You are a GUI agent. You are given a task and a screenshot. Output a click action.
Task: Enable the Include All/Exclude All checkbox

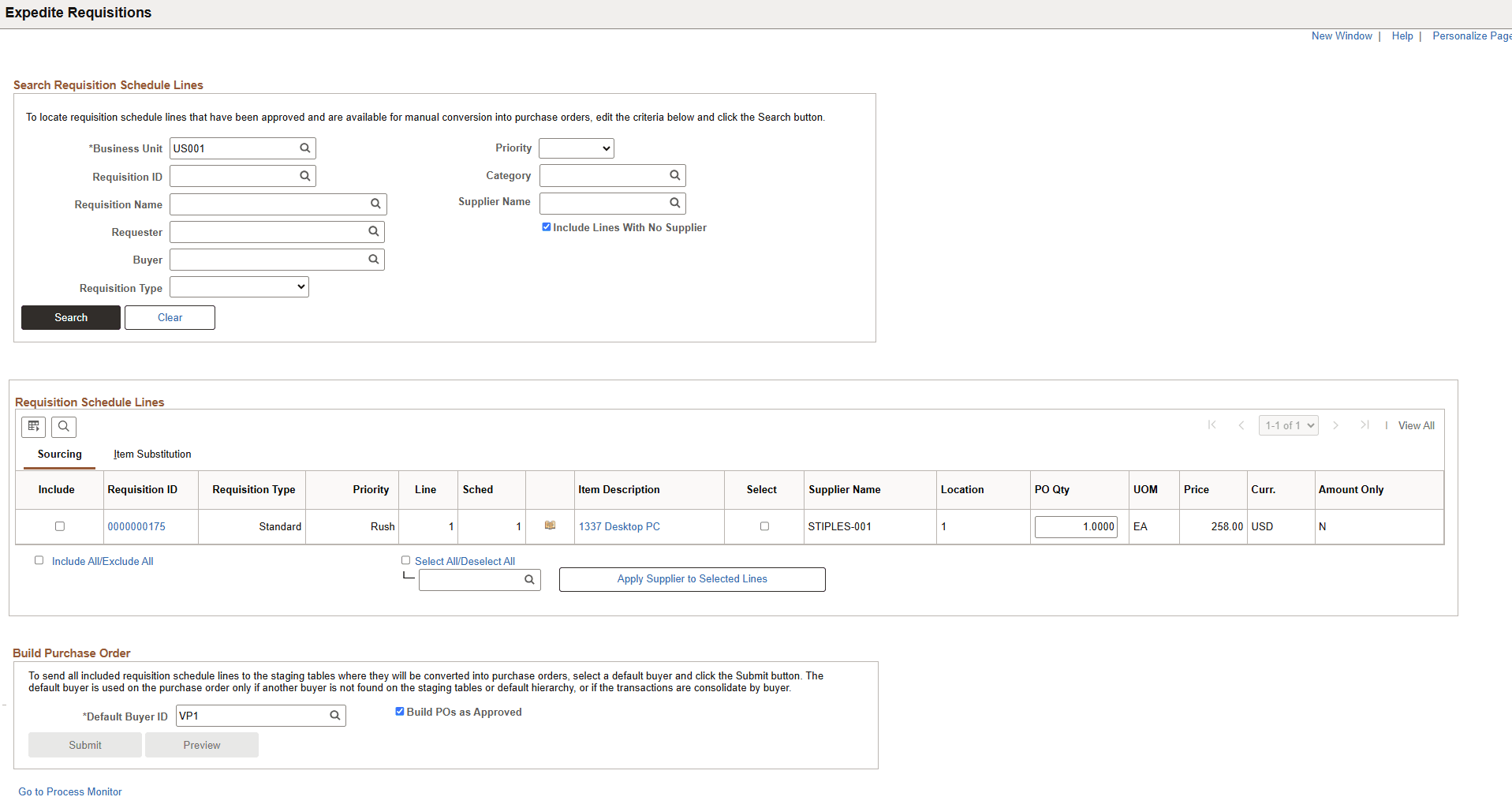39,560
